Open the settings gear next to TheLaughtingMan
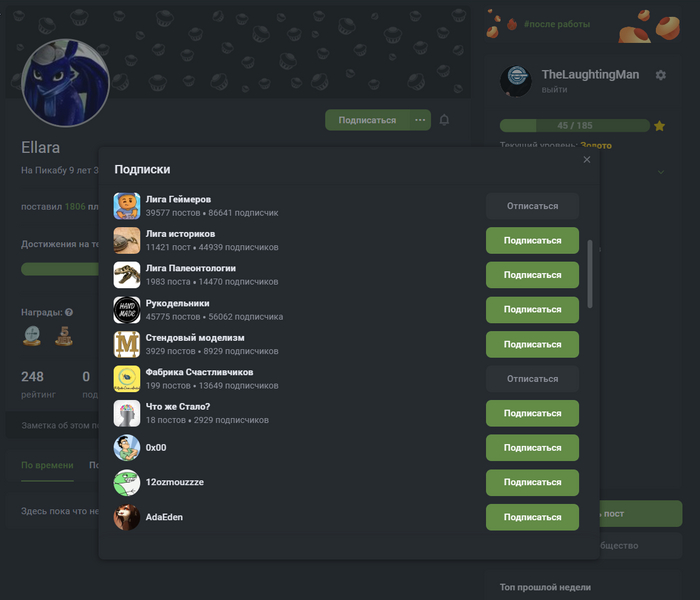Image resolution: width=700 pixels, height=600 pixels. click(661, 75)
